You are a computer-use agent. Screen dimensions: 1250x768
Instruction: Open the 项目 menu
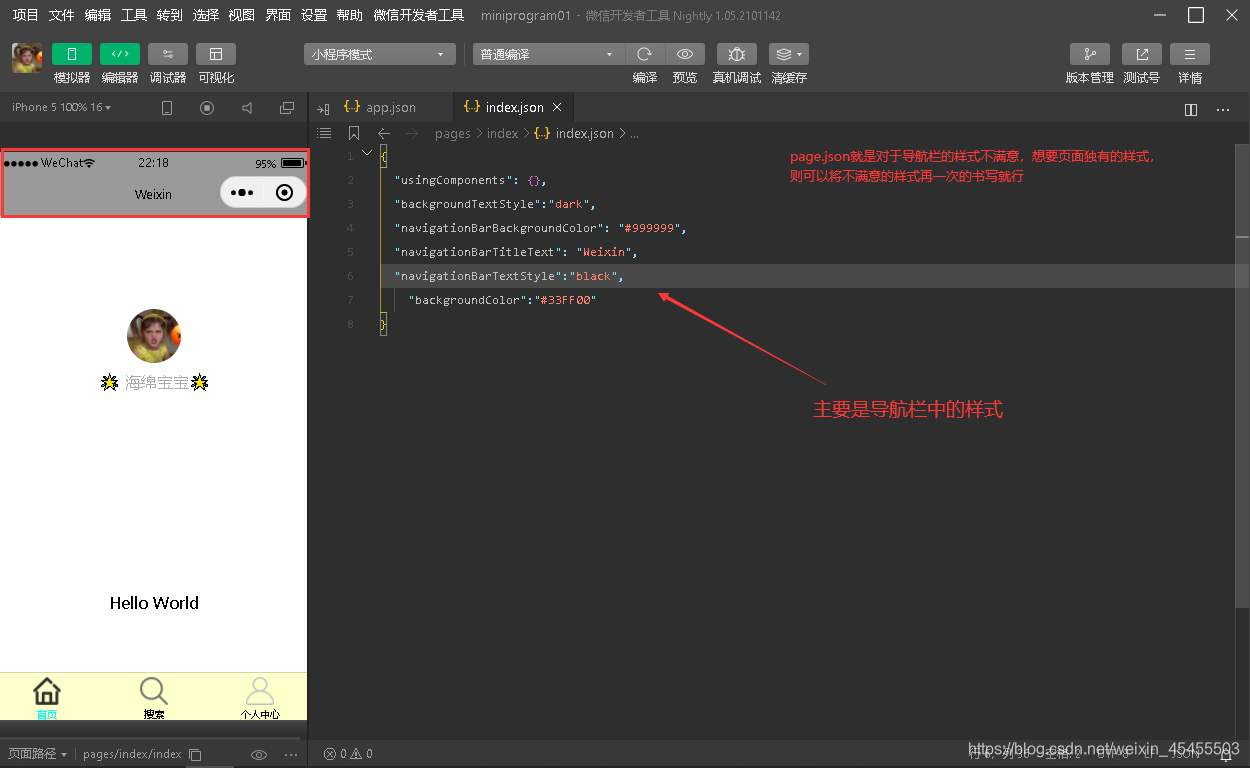click(x=26, y=15)
